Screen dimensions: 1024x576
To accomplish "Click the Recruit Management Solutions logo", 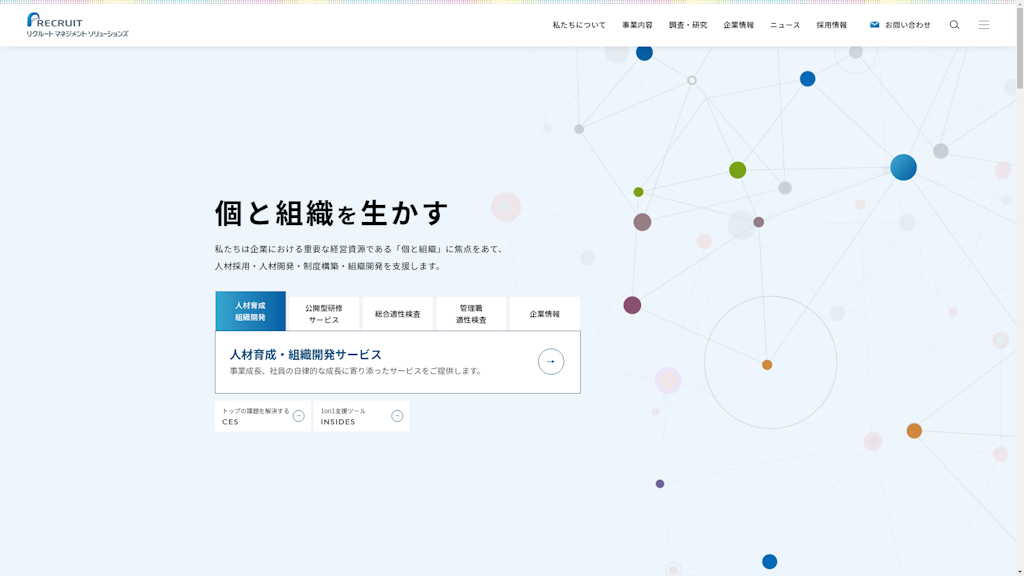I will pyautogui.click(x=77, y=25).
